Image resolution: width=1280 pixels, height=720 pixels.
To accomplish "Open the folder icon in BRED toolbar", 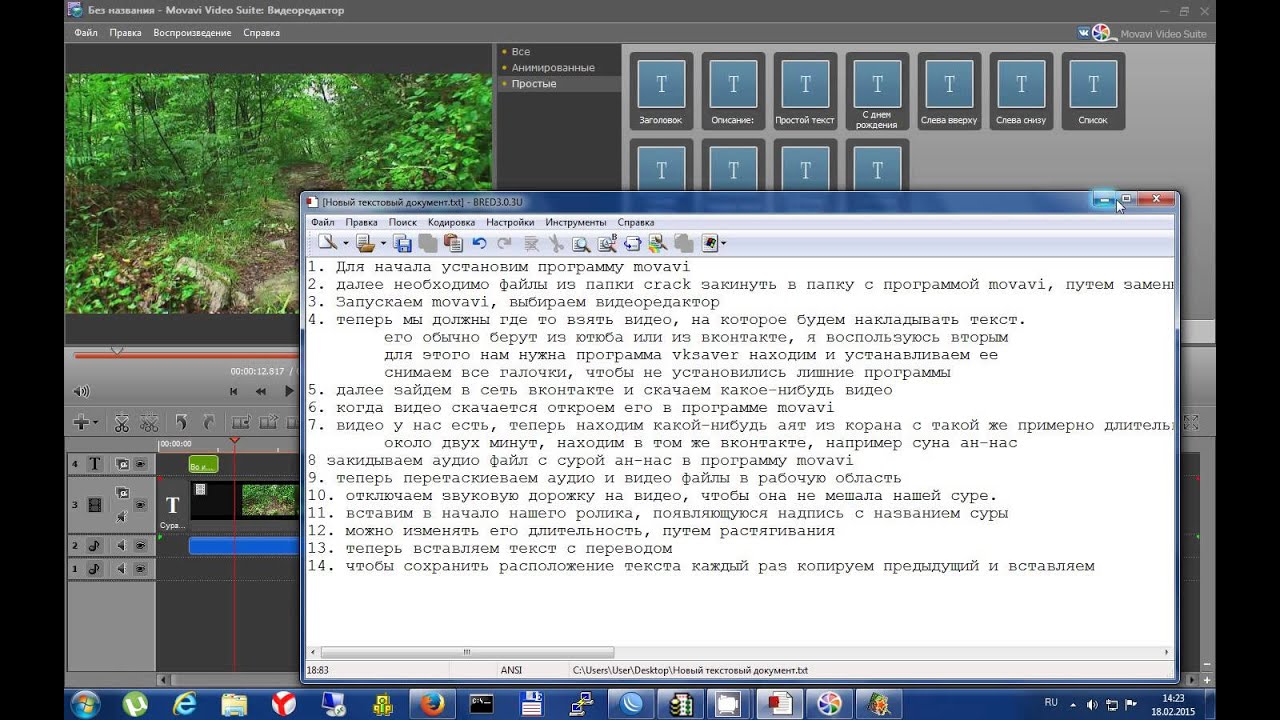I will coord(364,242).
